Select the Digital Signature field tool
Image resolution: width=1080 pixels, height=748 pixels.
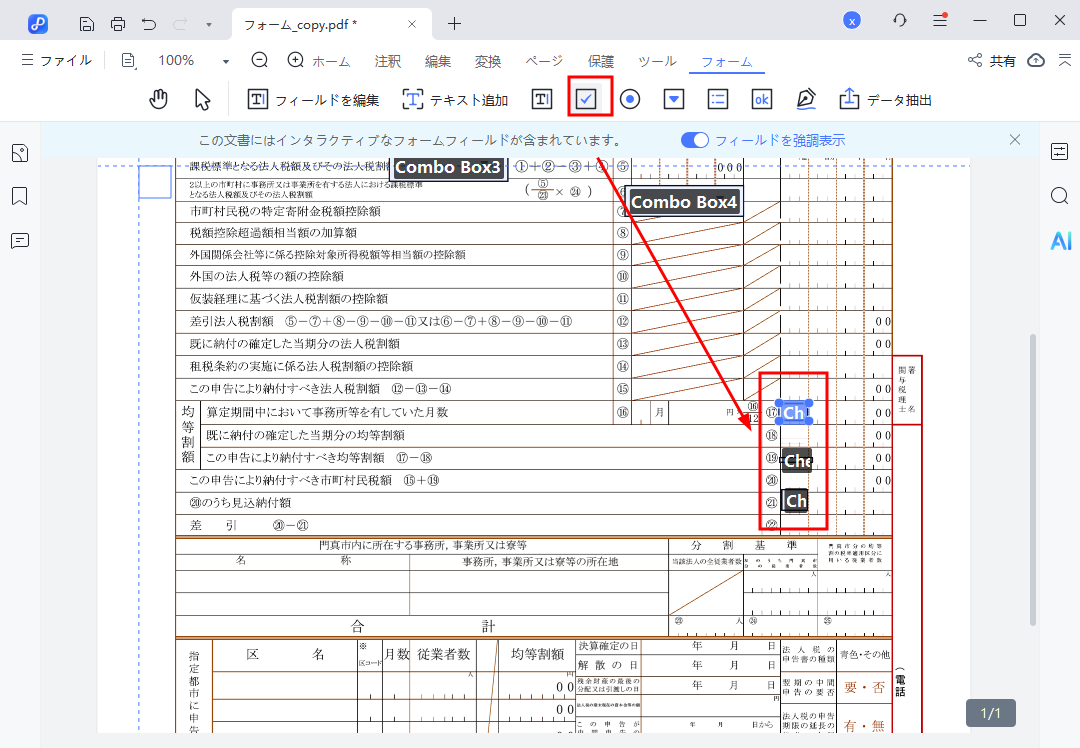pos(805,98)
